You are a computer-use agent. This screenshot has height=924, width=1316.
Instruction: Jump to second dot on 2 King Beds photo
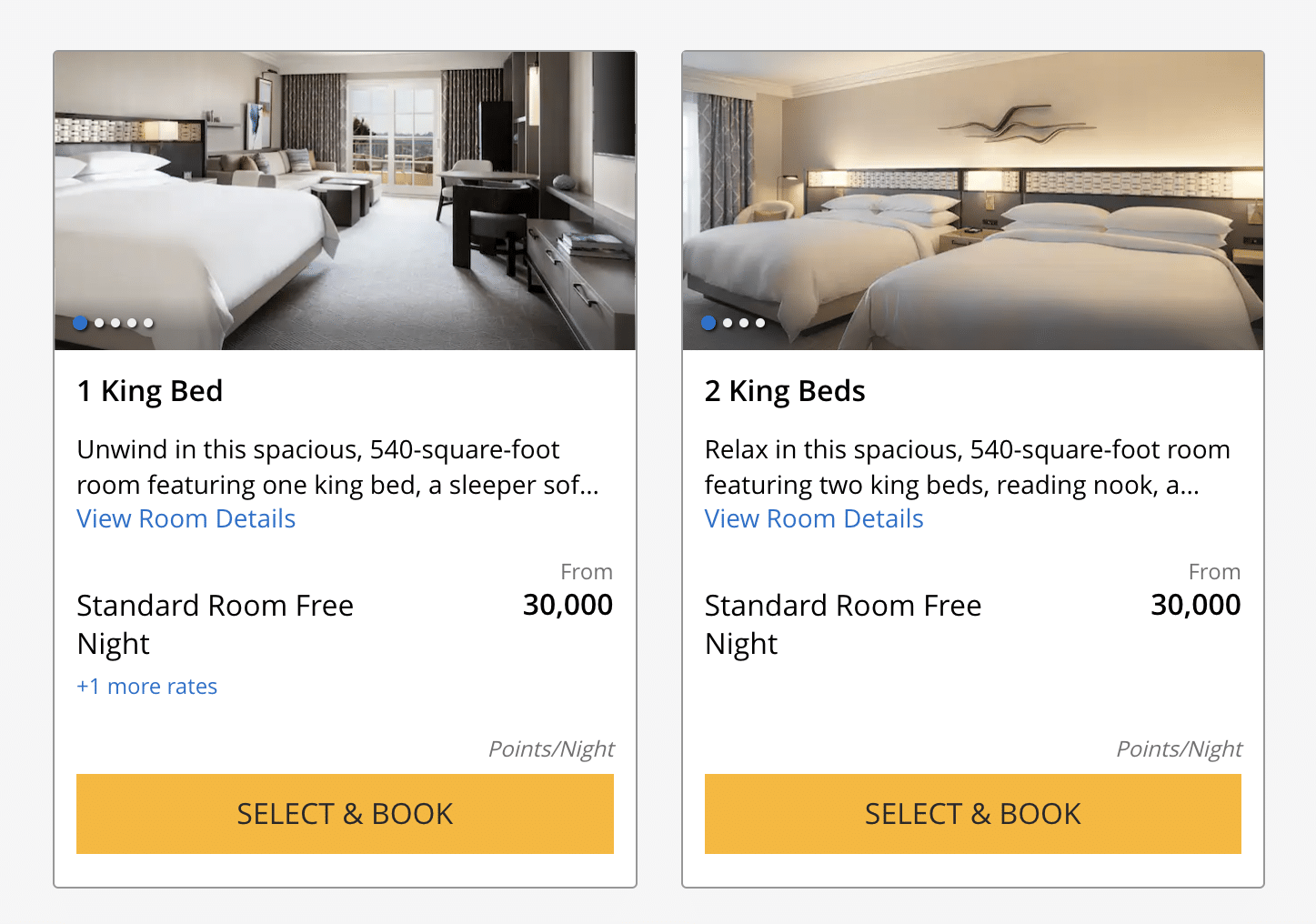tap(728, 323)
